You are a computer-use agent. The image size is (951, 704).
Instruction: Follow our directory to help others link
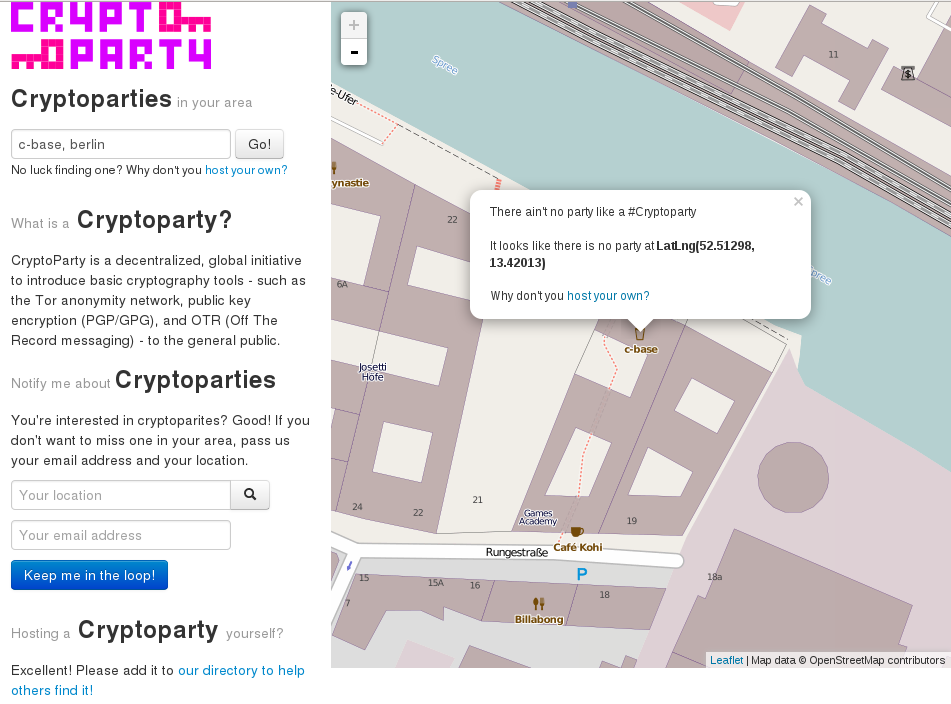(158, 680)
